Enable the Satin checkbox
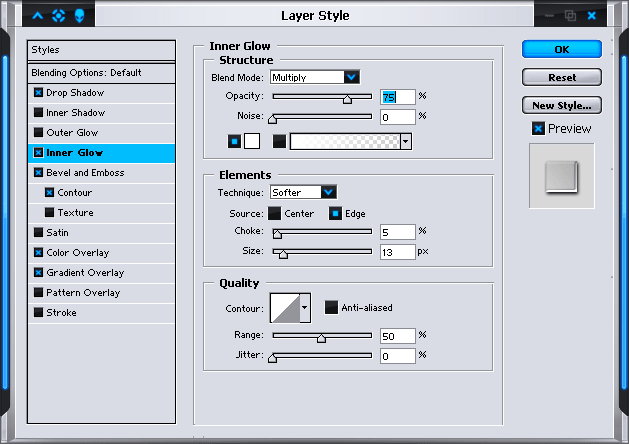The image size is (629, 444). pos(39,233)
